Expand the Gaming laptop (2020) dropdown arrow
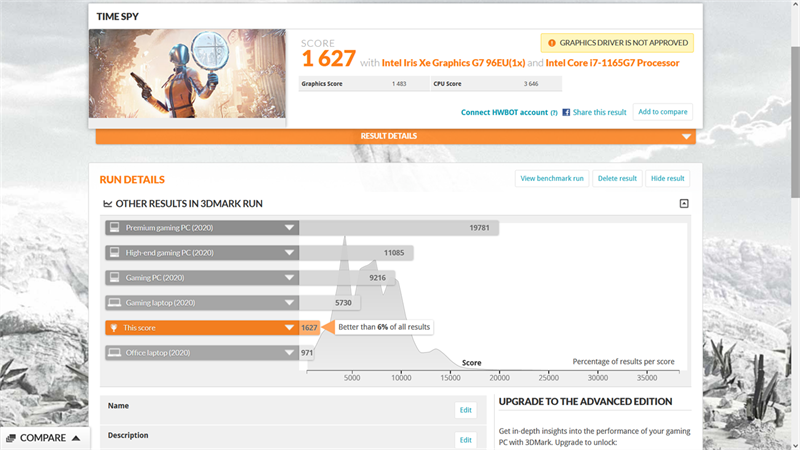Screen dimensions: 800x450 click(289, 303)
